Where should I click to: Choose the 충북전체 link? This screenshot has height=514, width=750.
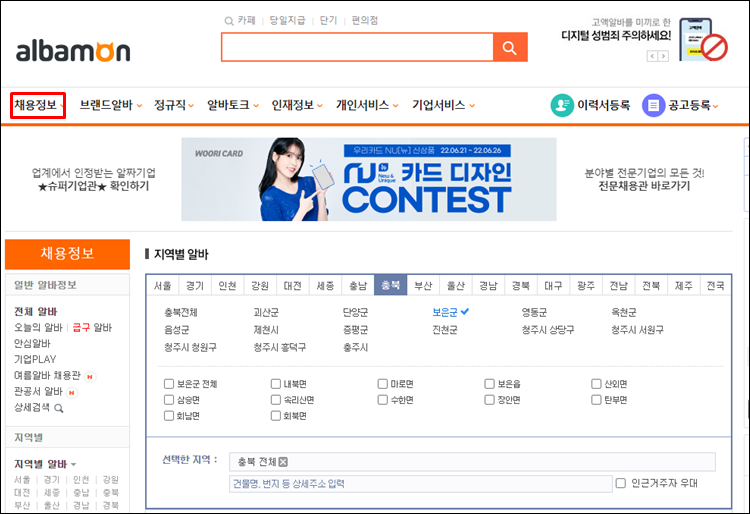[181, 313]
